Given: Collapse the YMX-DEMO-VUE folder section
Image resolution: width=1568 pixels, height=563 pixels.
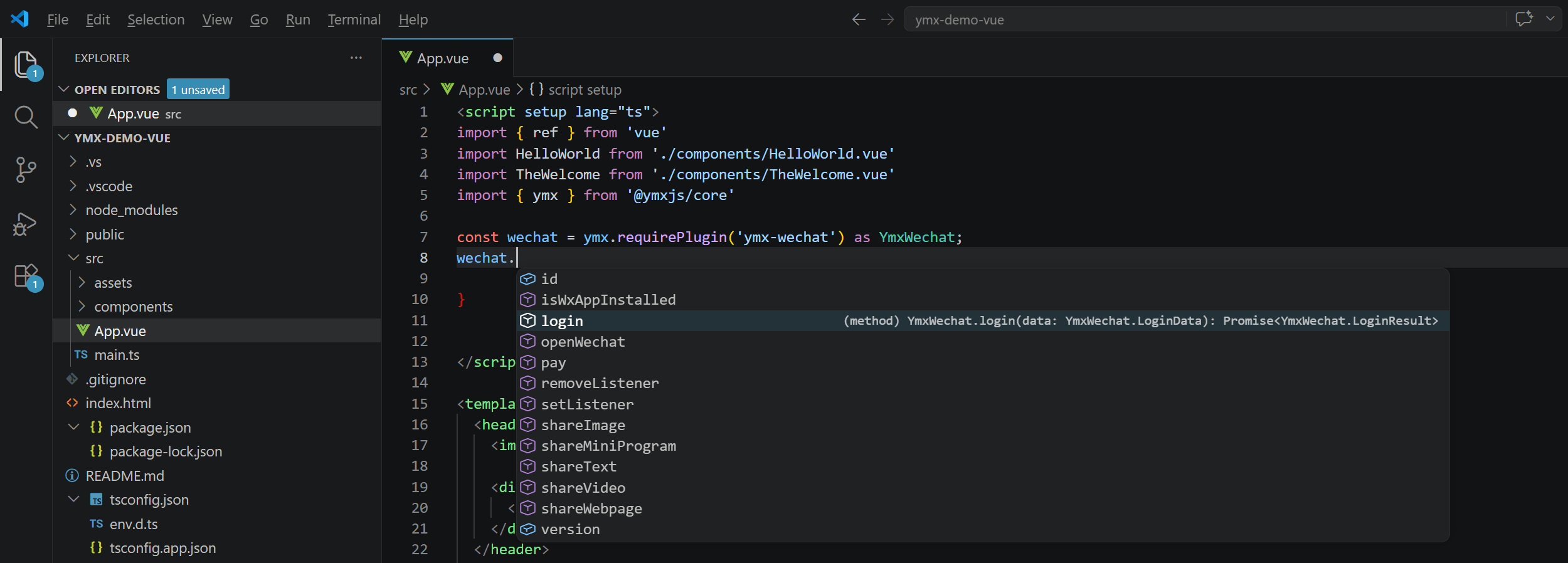Looking at the screenshot, I should (63, 137).
